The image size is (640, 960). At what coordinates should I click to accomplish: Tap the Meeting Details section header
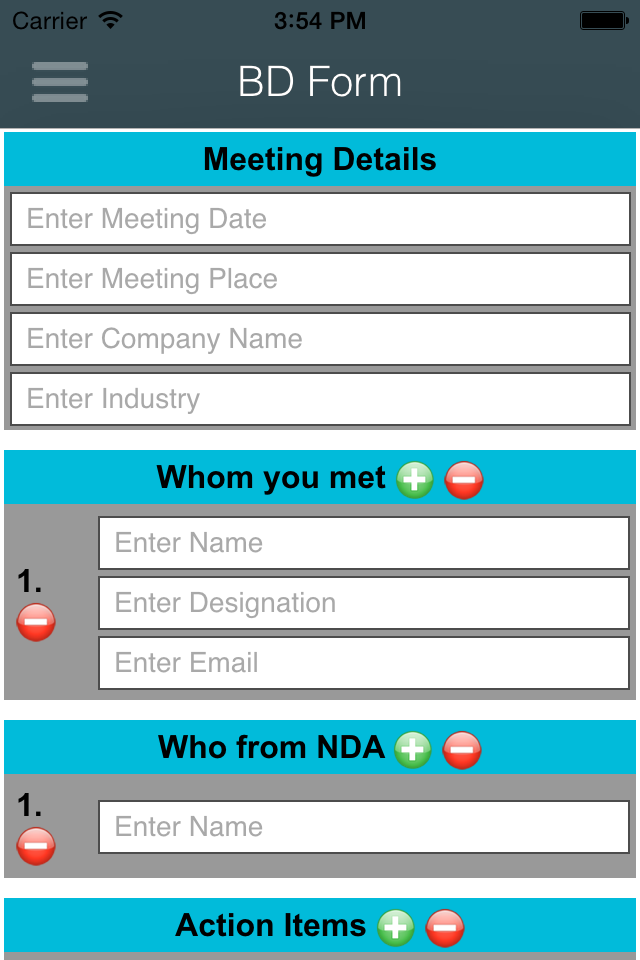coord(320,160)
